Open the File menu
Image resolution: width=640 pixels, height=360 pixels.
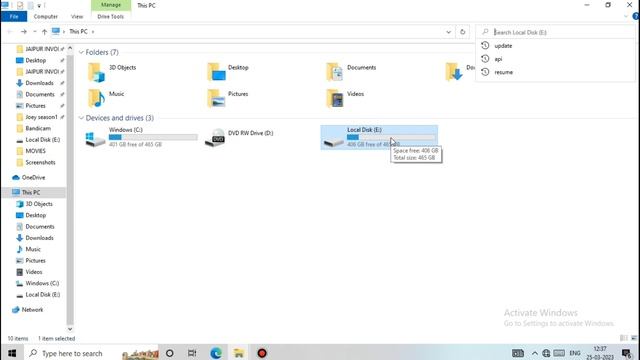tap(14, 16)
